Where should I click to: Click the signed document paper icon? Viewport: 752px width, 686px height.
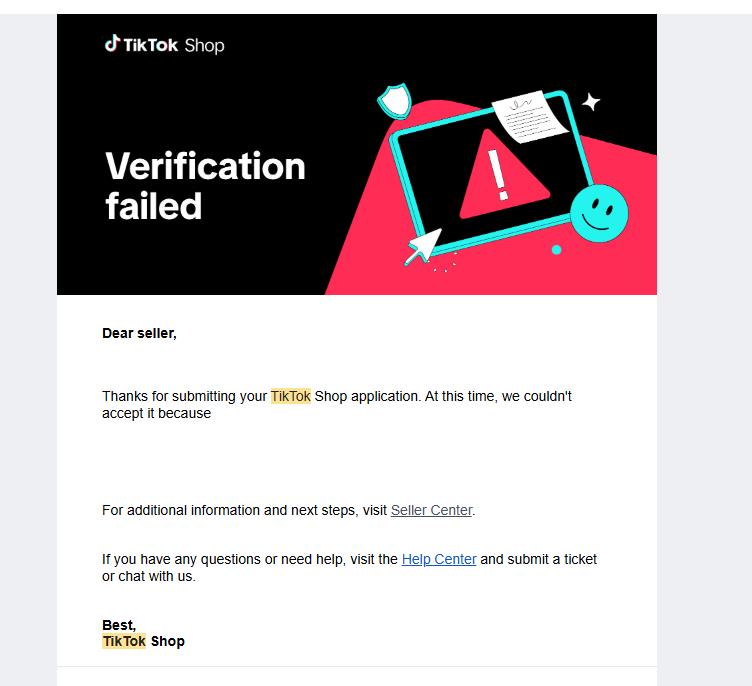[529, 117]
